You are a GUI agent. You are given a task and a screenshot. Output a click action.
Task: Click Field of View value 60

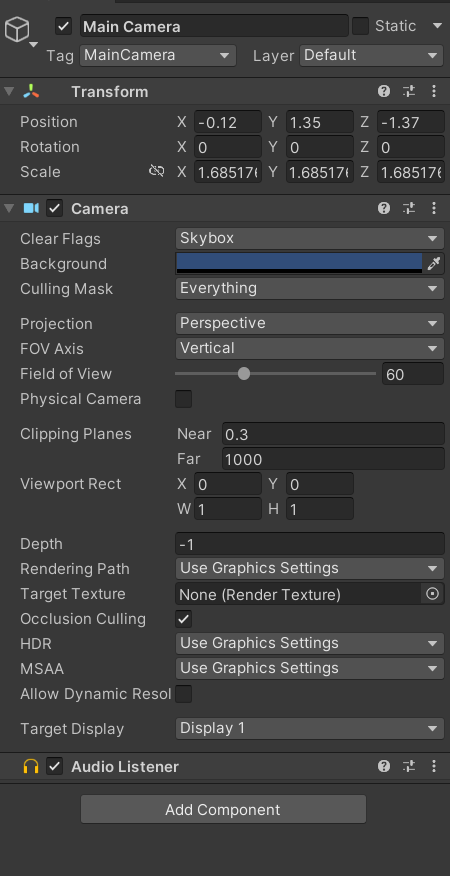413,374
